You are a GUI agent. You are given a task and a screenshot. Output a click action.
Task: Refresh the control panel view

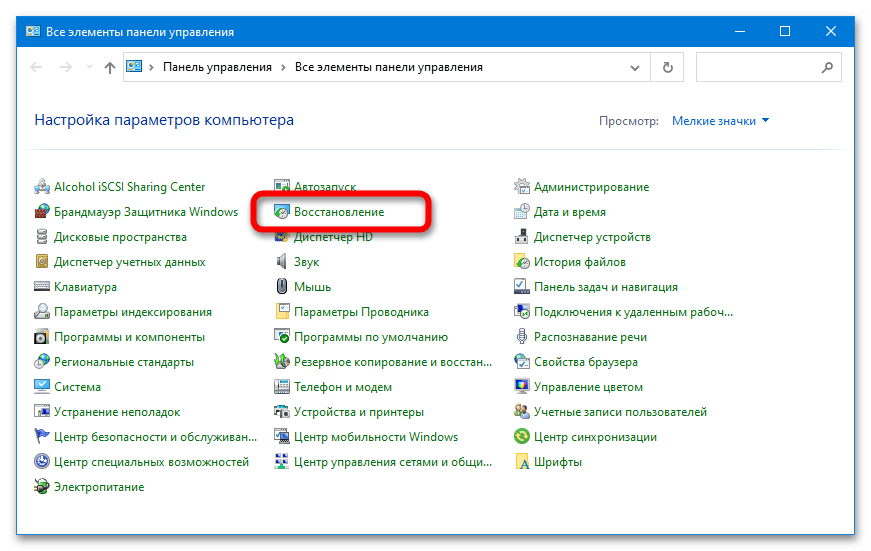[668, 67]
